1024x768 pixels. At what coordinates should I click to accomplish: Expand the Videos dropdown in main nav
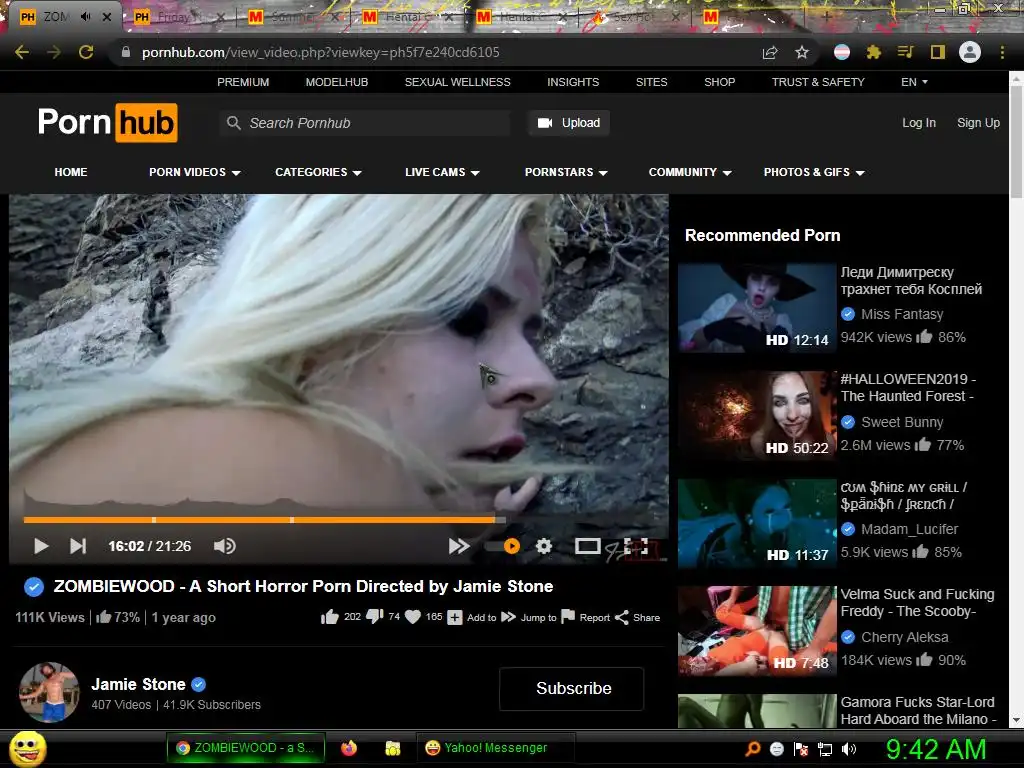[x=194, y=172]
